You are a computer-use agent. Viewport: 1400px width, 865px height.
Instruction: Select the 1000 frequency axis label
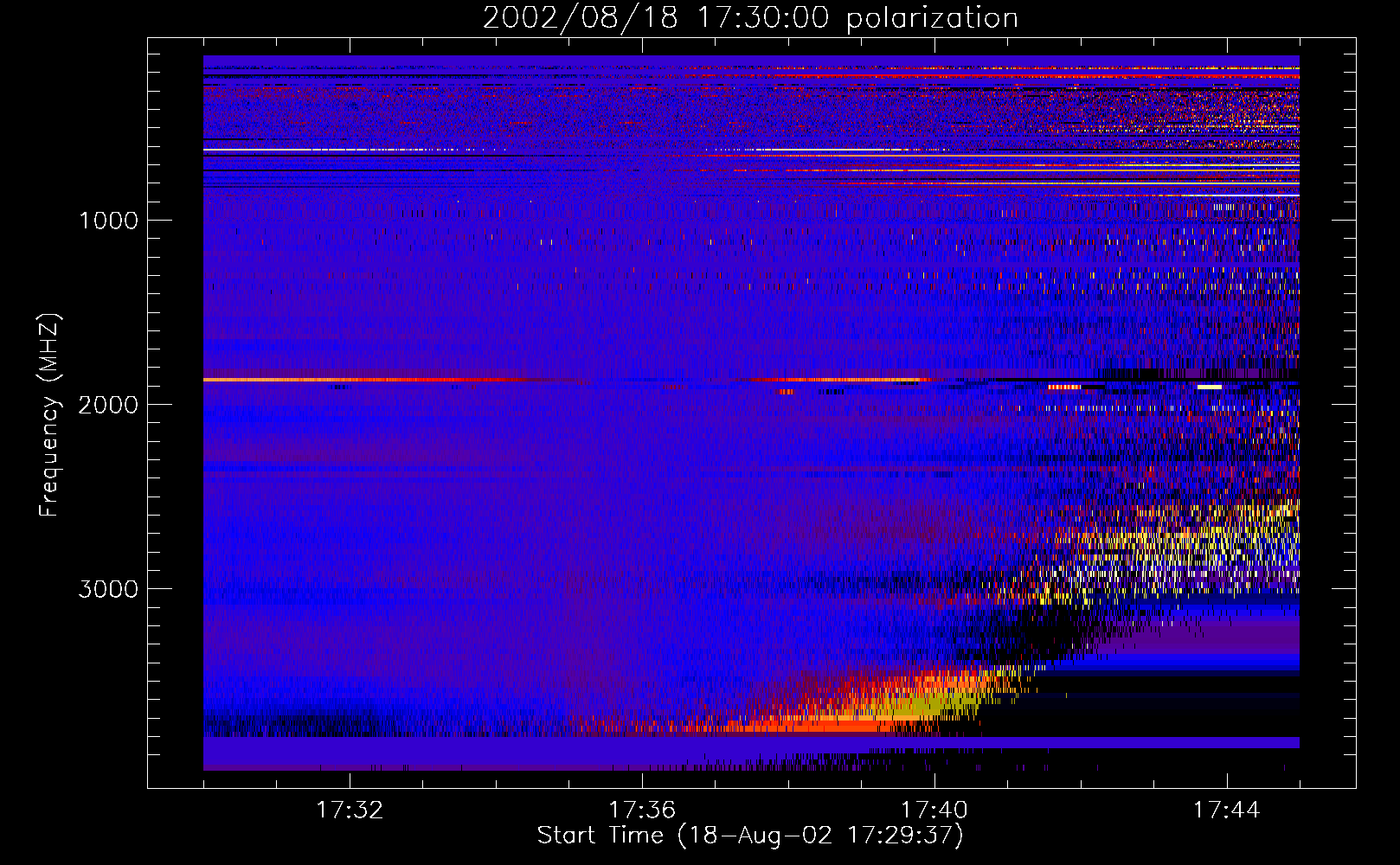click(108, 221)
